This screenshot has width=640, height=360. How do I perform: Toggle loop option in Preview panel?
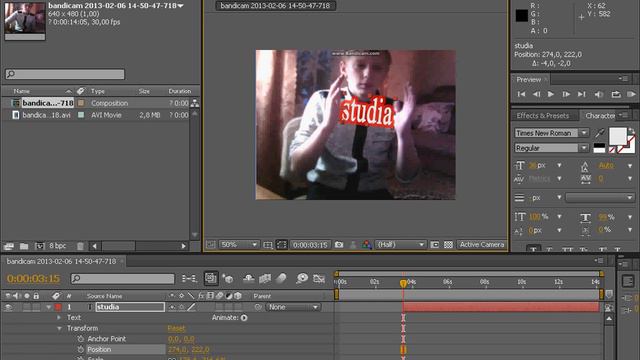616,94
